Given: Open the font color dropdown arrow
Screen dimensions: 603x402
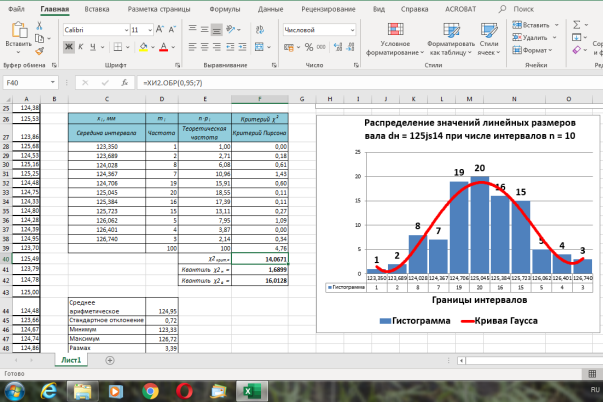Looking at the screenshot, I should pyautogui.click(x=173, y=47).
